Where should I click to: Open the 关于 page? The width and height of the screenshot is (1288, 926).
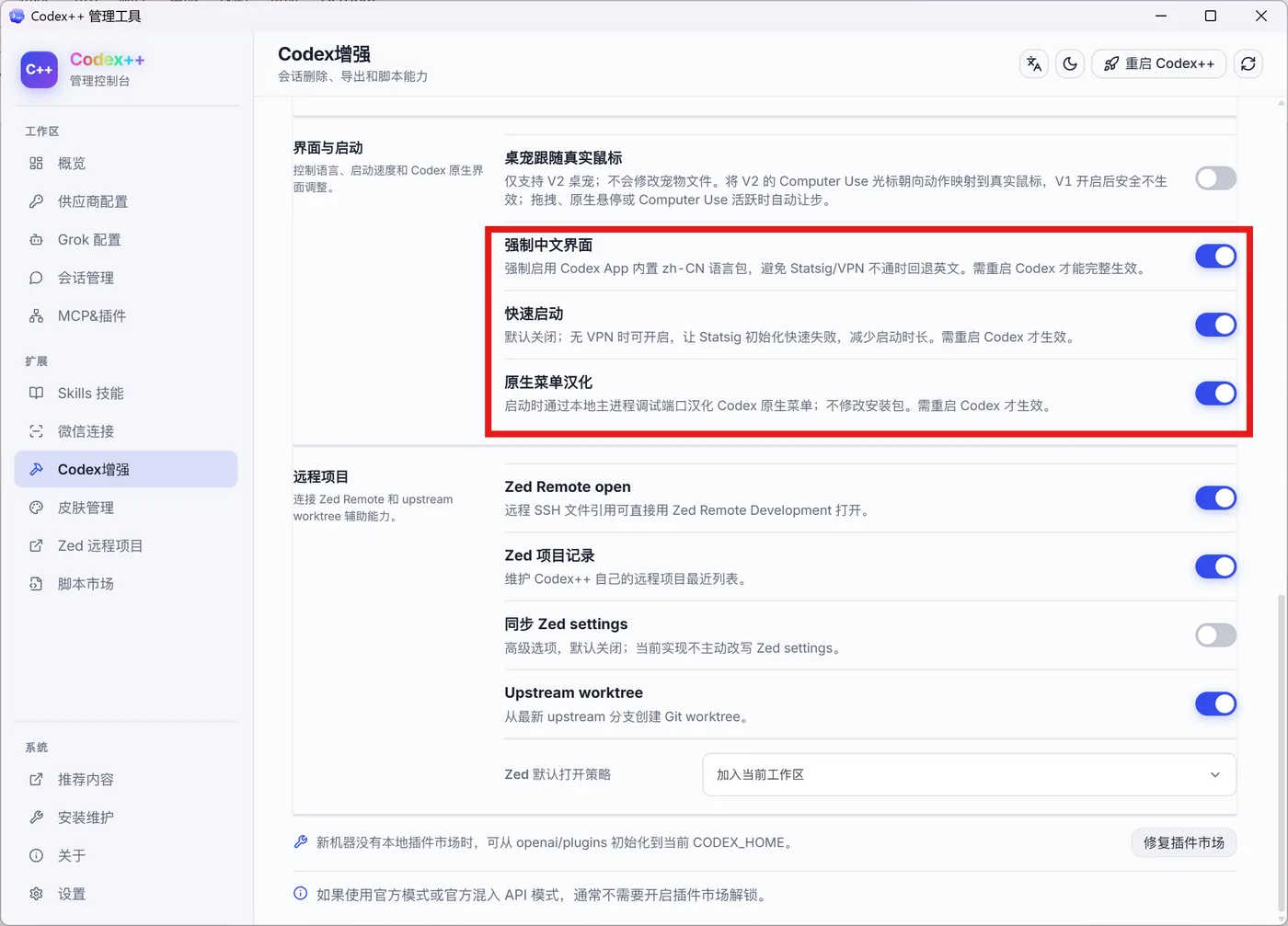(x=126, y=855)
